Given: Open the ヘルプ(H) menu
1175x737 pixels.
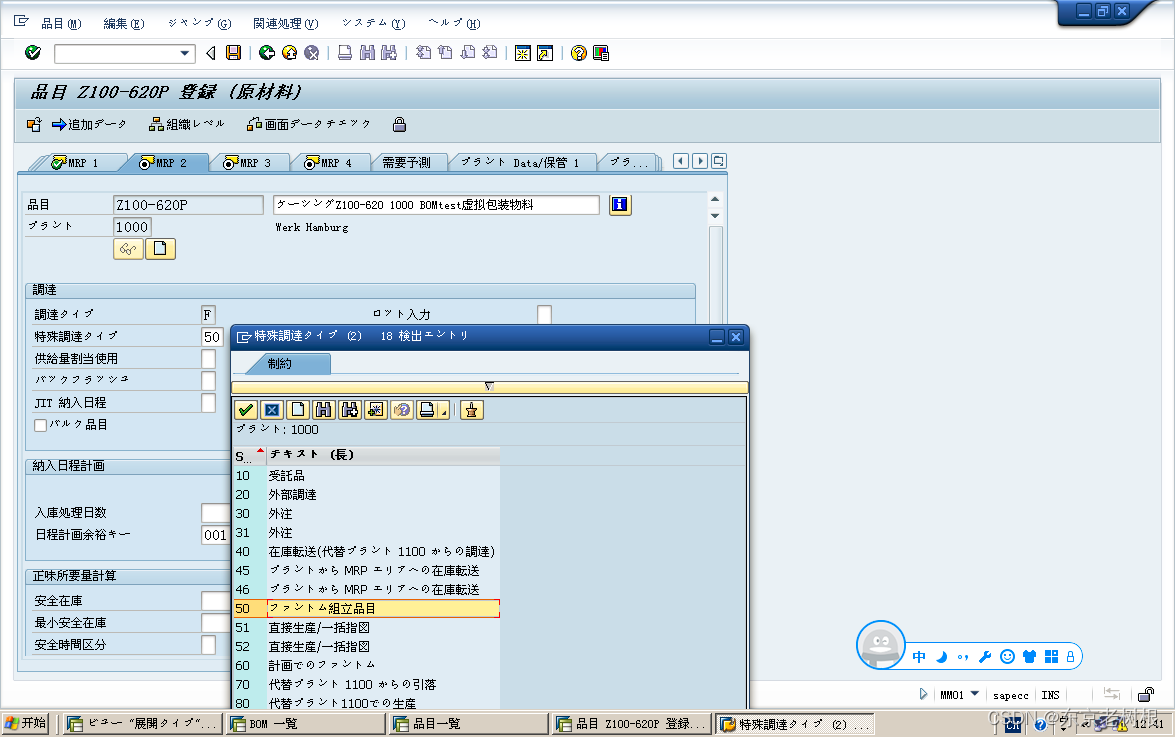Looking at the screenshot, I should (x=454, y=23).
